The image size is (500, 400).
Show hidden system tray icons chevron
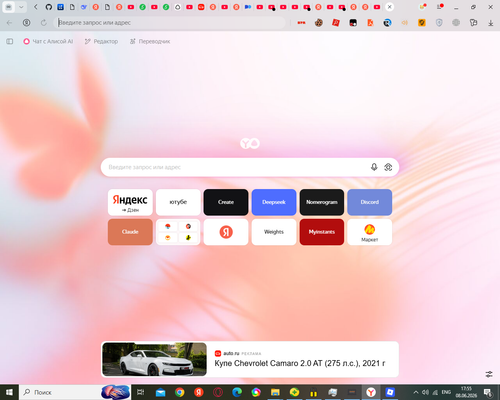pos(416,392)
